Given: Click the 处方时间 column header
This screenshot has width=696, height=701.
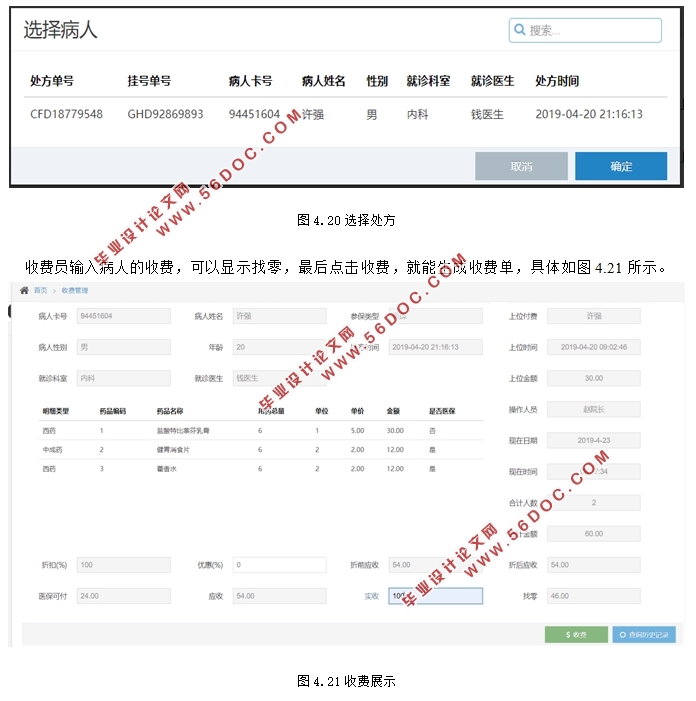Looking at the screenshot, I should (557, 81).
